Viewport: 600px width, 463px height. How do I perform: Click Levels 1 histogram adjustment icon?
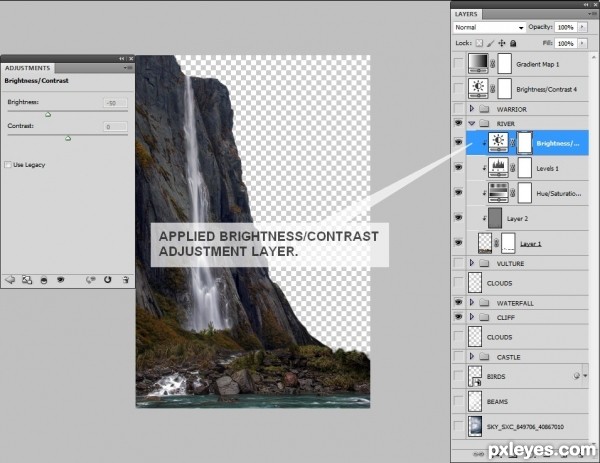tap(498, 168)
